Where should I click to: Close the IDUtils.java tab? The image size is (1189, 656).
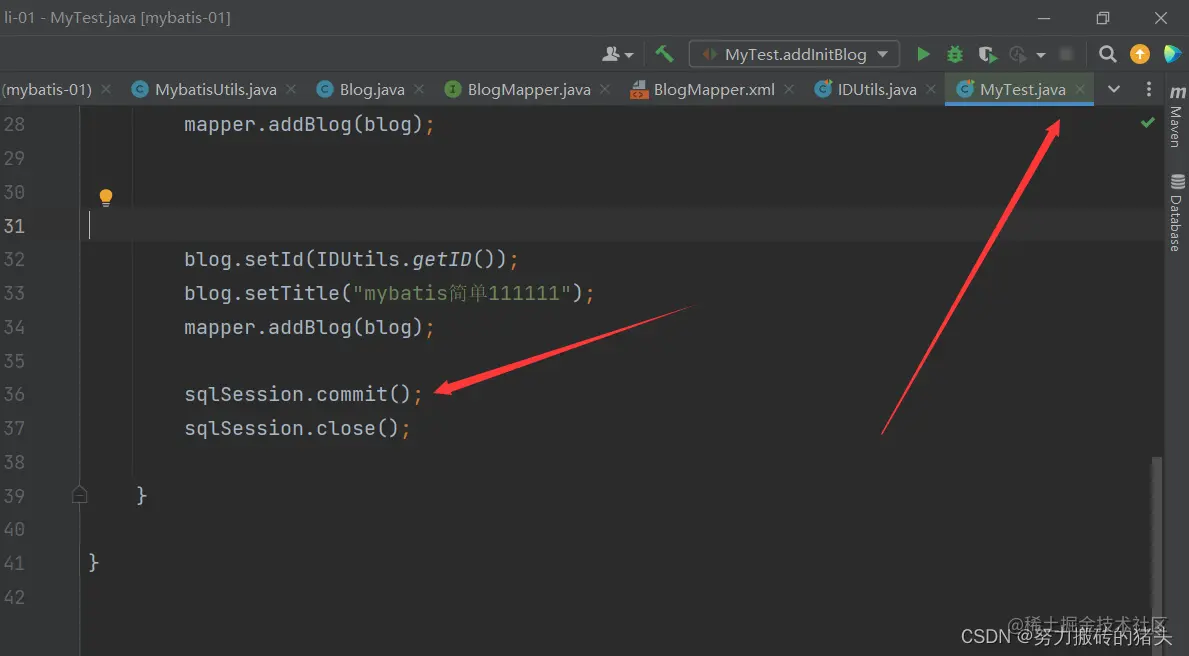tap(931, 89)
